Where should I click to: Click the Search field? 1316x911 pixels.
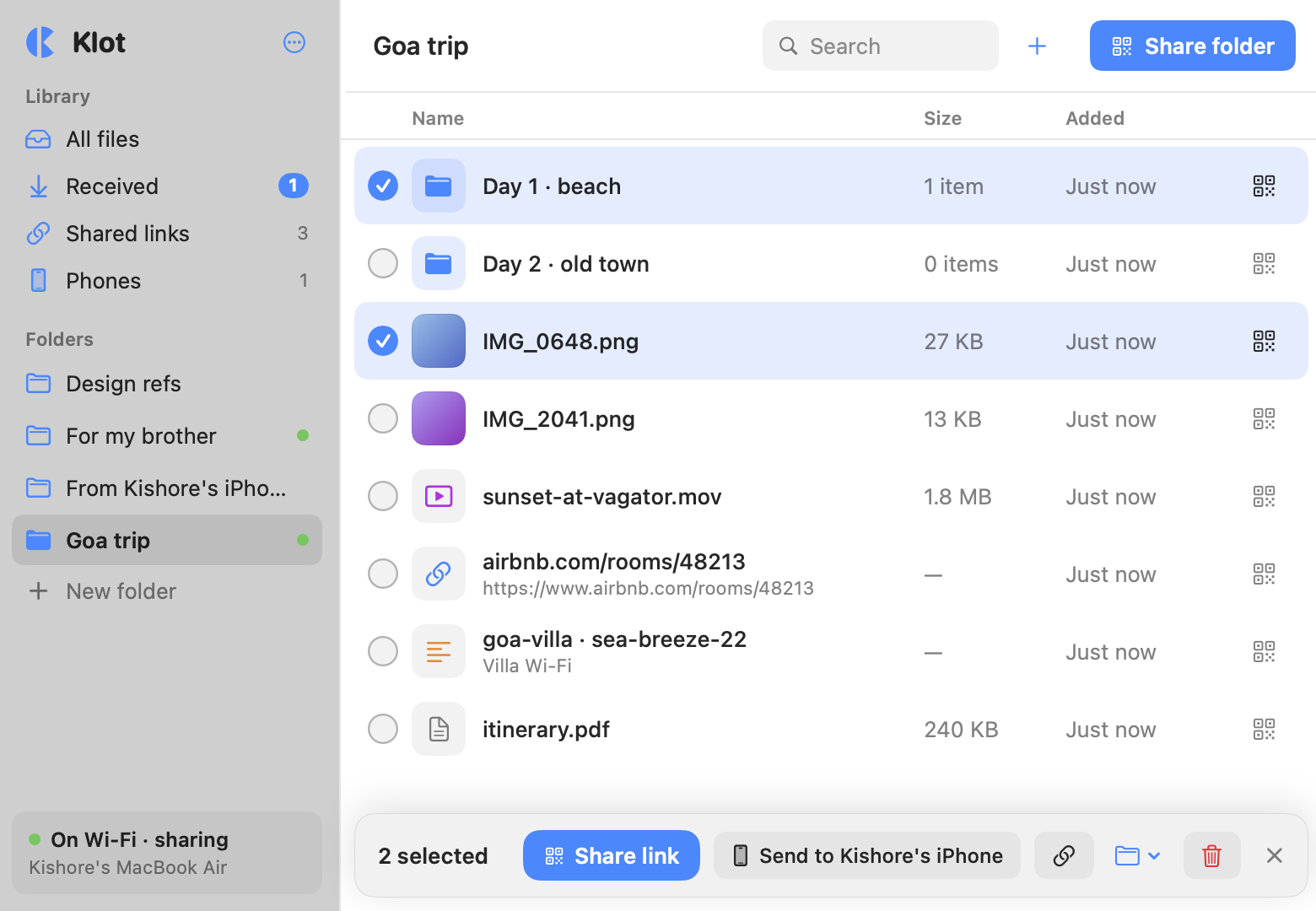click(x=881, y=46)
